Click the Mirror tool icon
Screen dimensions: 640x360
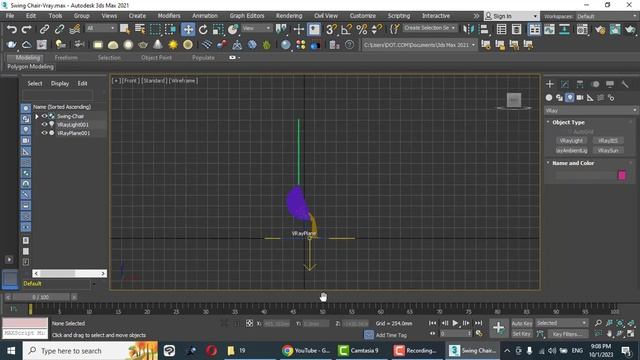point(469,29)
